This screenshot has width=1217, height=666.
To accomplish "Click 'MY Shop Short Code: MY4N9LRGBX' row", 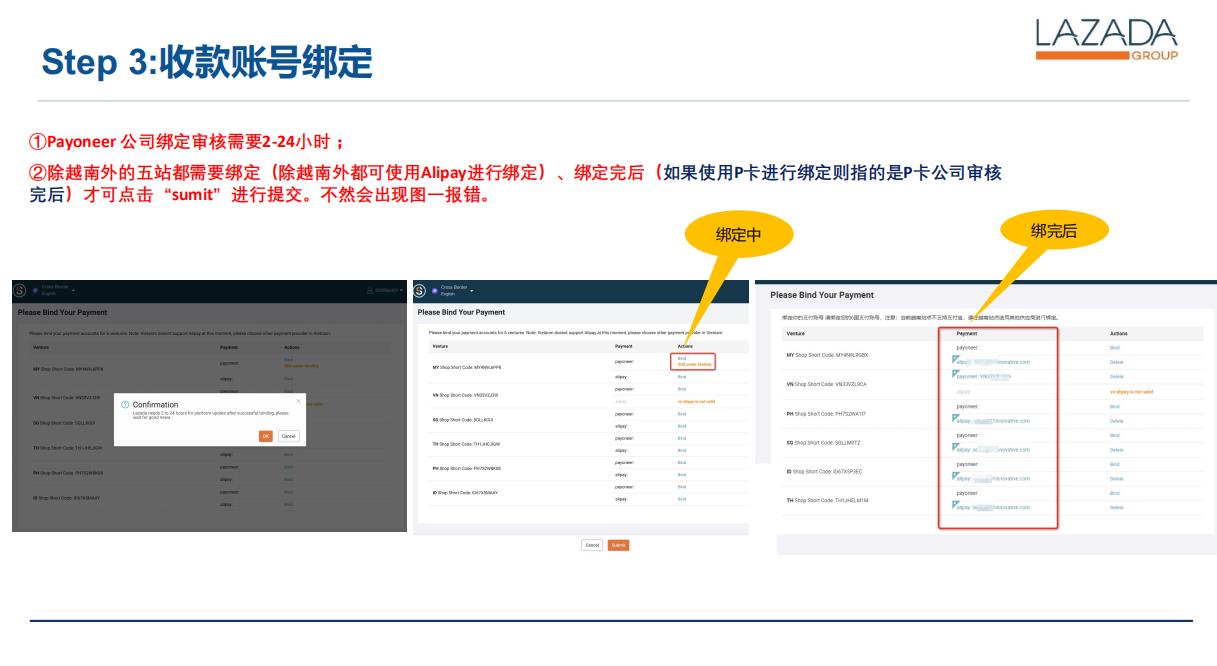I will click(x=827, y=355).
